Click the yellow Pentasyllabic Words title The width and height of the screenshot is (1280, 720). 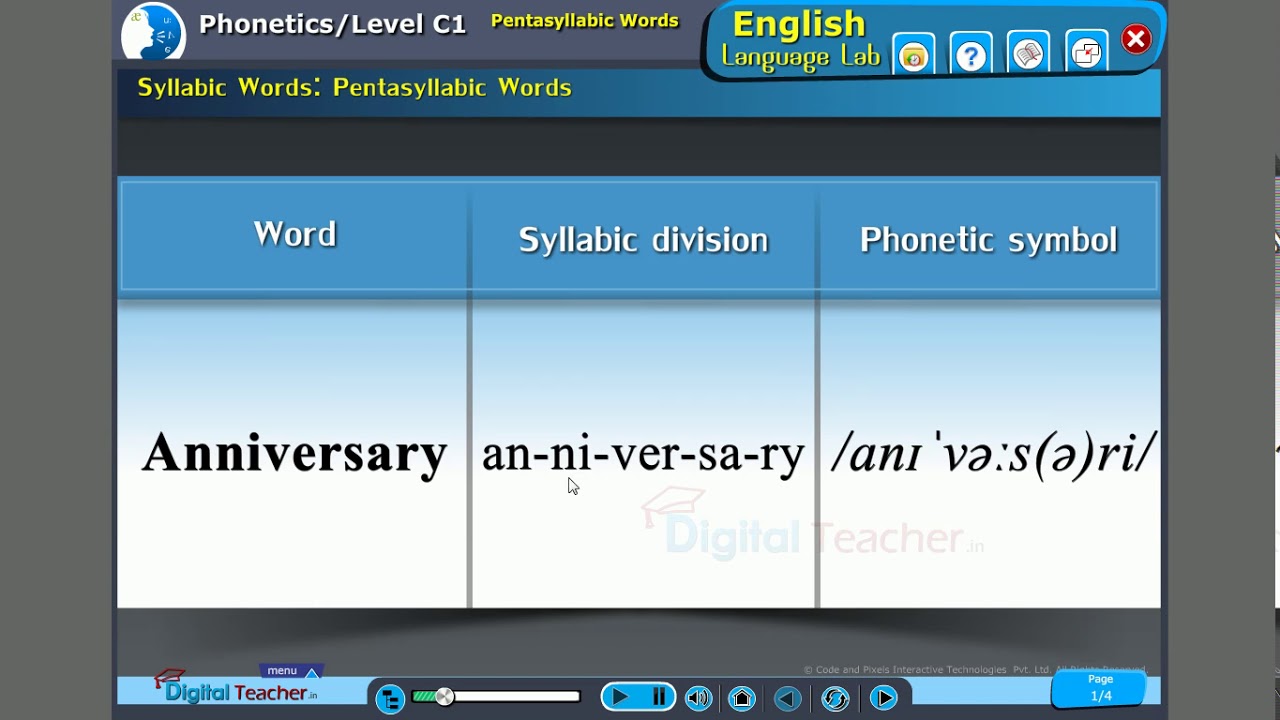pos(585,21)
